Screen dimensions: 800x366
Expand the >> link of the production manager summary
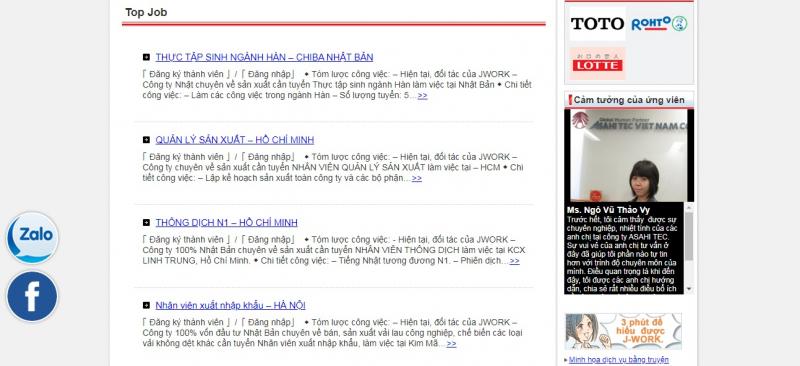pos(417,178)
